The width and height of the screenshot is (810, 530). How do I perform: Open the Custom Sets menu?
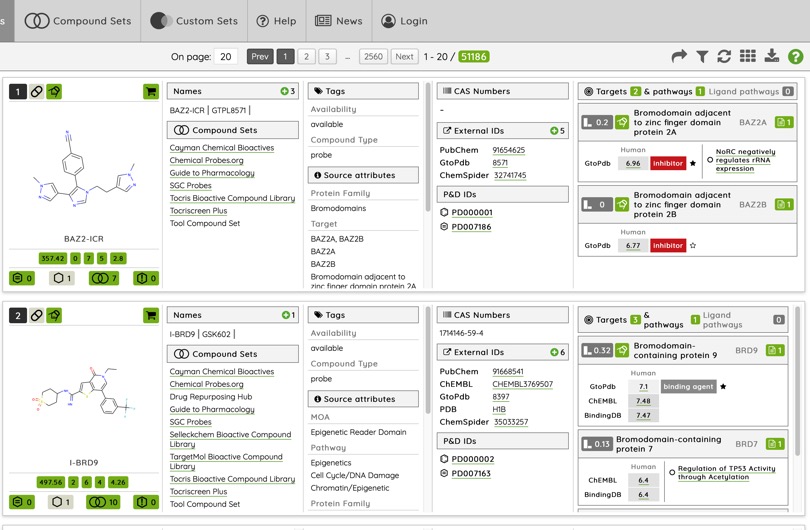194,21
